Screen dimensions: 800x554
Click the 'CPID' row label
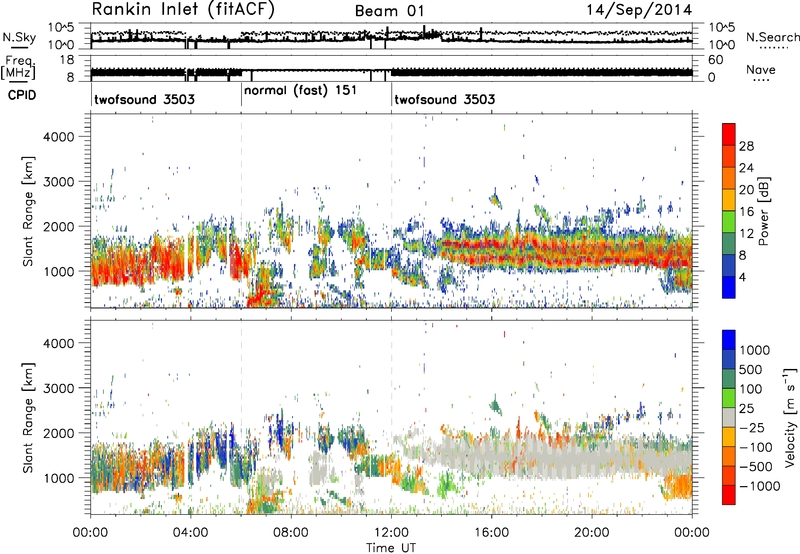coord(22,95)
